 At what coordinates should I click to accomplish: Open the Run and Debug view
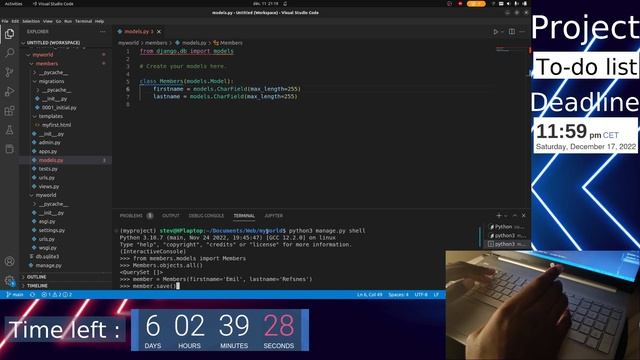pyautogui.click(x=9, y=91)
